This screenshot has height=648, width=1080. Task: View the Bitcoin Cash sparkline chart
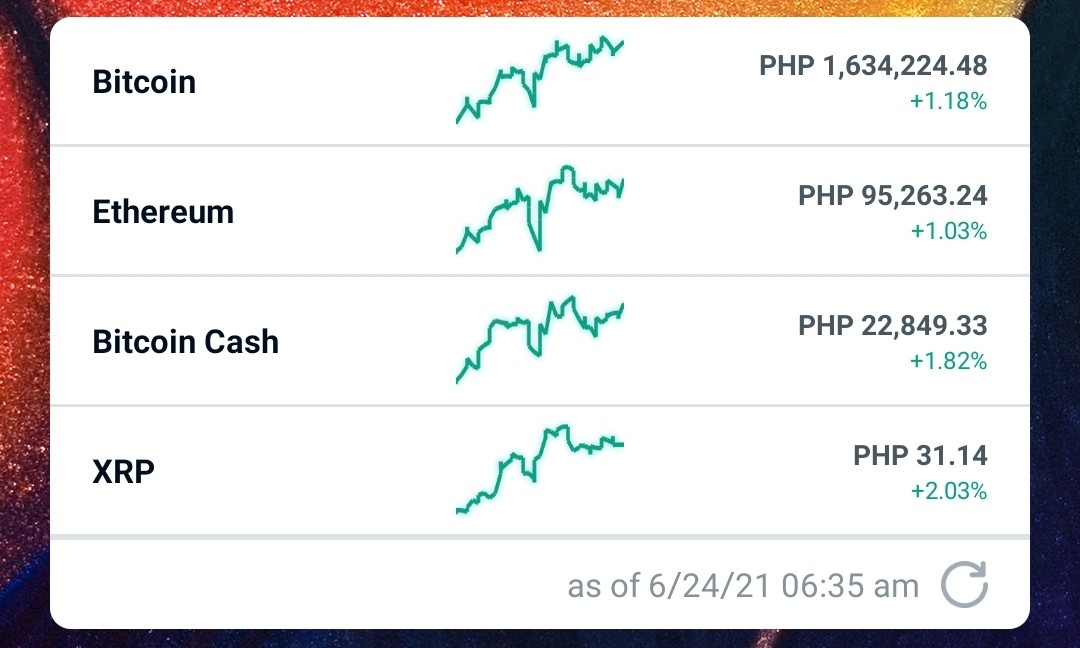pos(539,339)
